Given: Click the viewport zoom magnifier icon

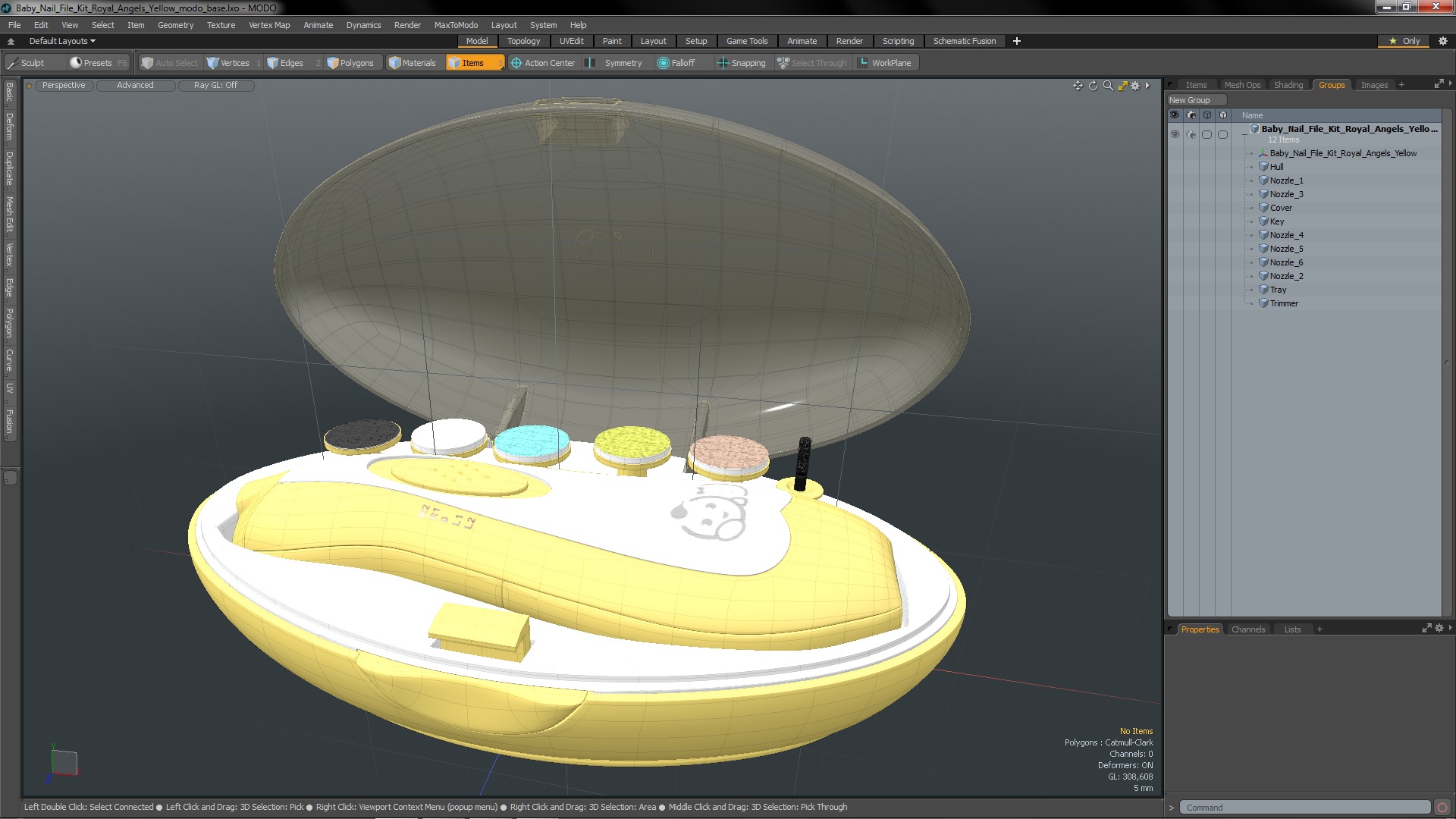Looking at the screenshot, I should point(1108,86).
